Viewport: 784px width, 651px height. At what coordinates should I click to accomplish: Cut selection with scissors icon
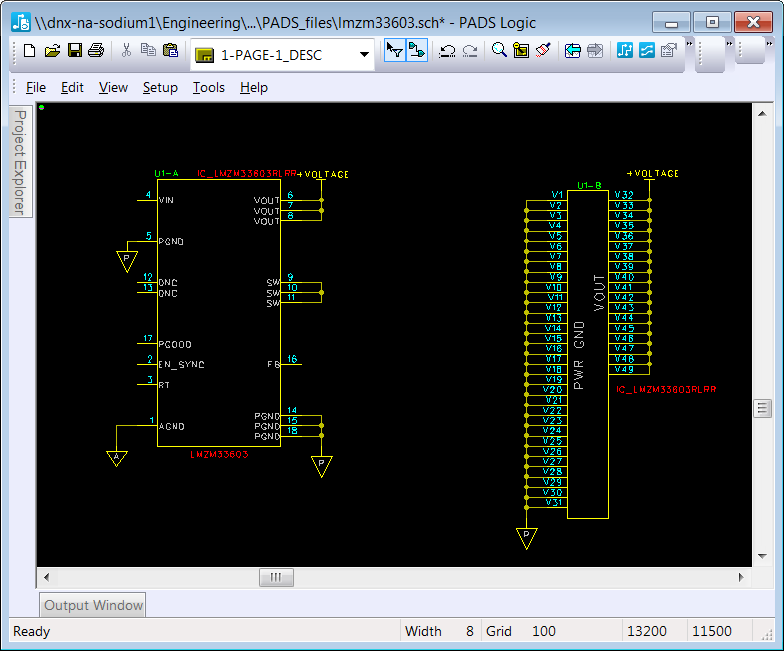click(126, 50)
